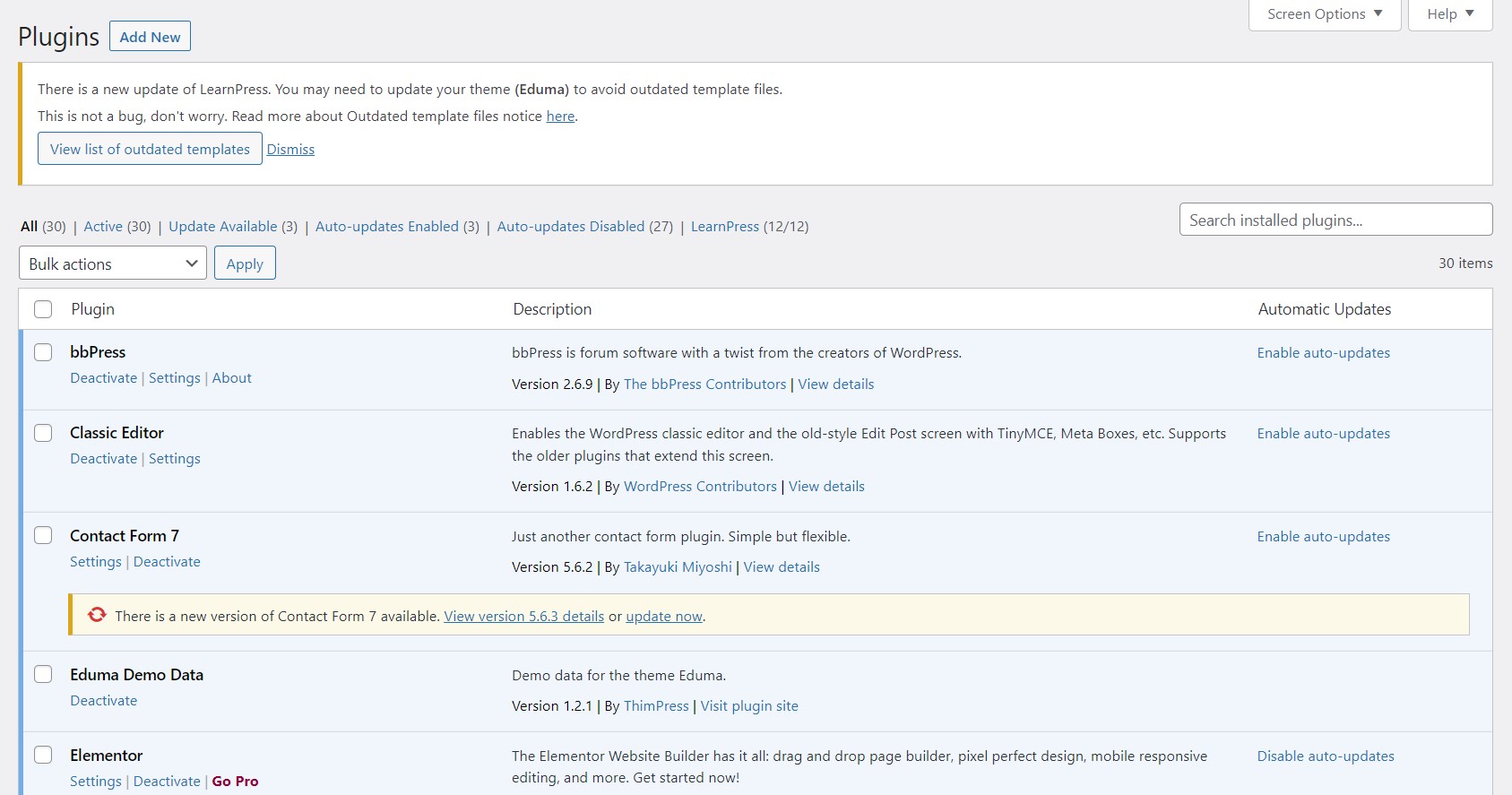Deactivate the Eduma Demo Data plugin
This screenshot has width=1512, height=795.
104,701
